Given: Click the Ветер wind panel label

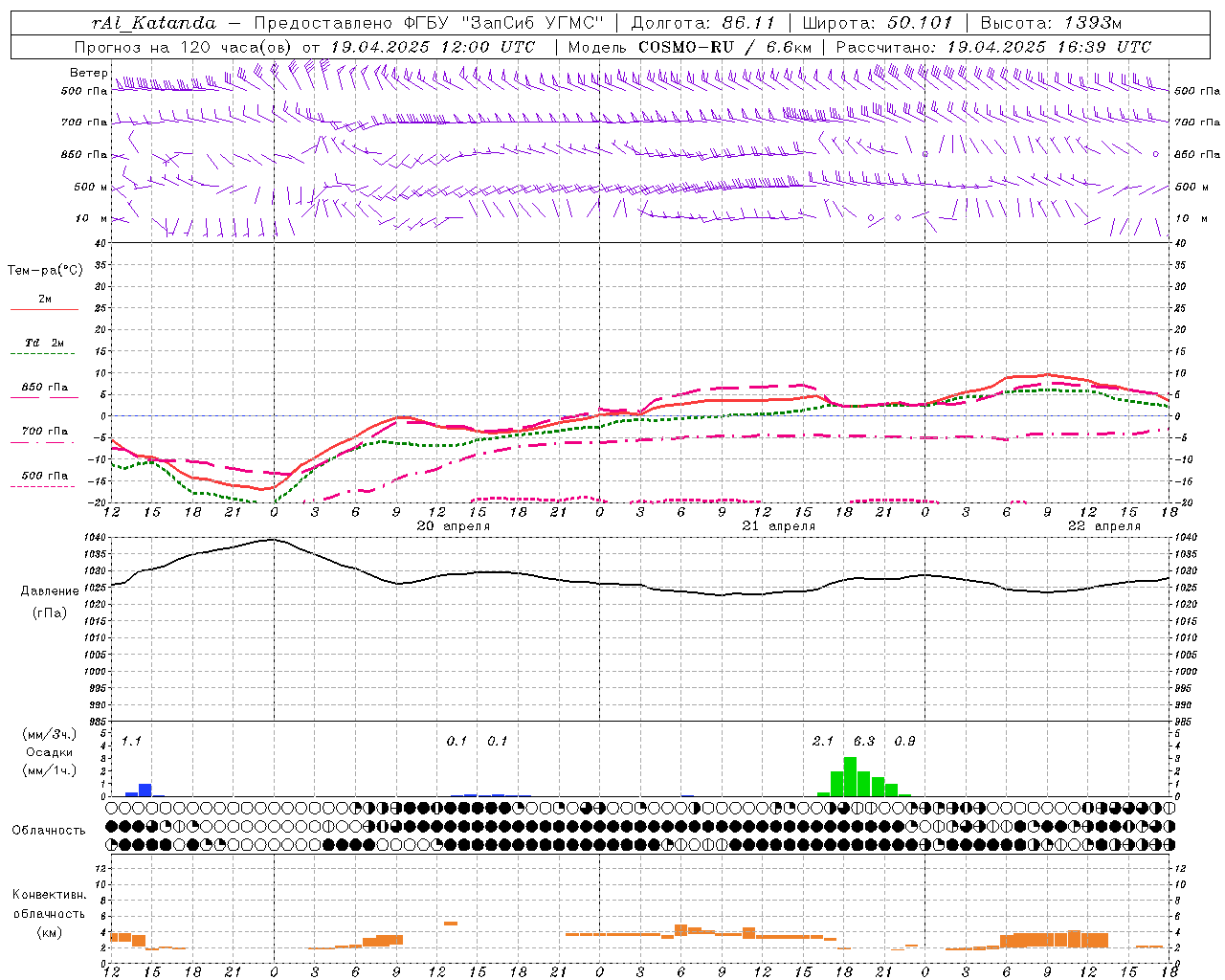Looking at the screenshot, I should coord(88,73).
